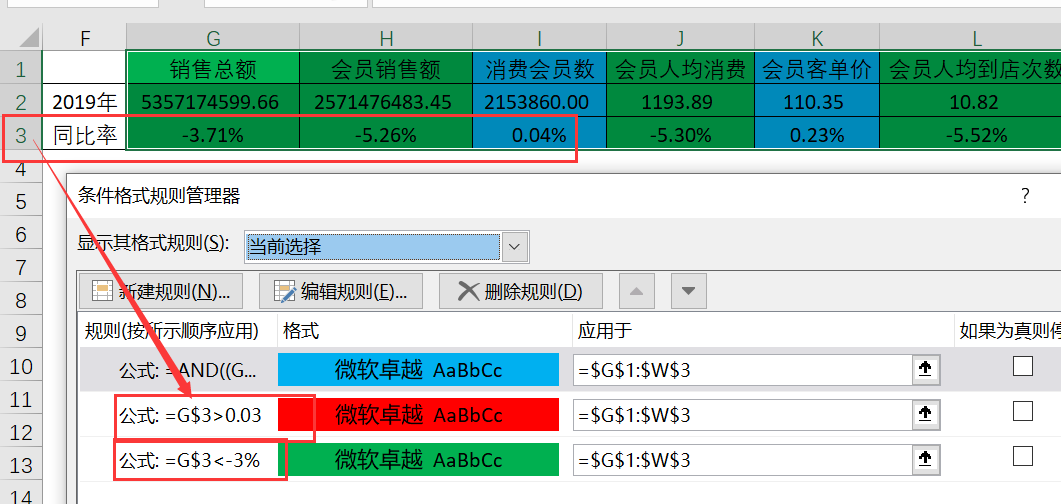Select row 3 header

click(x=20, y=135)
